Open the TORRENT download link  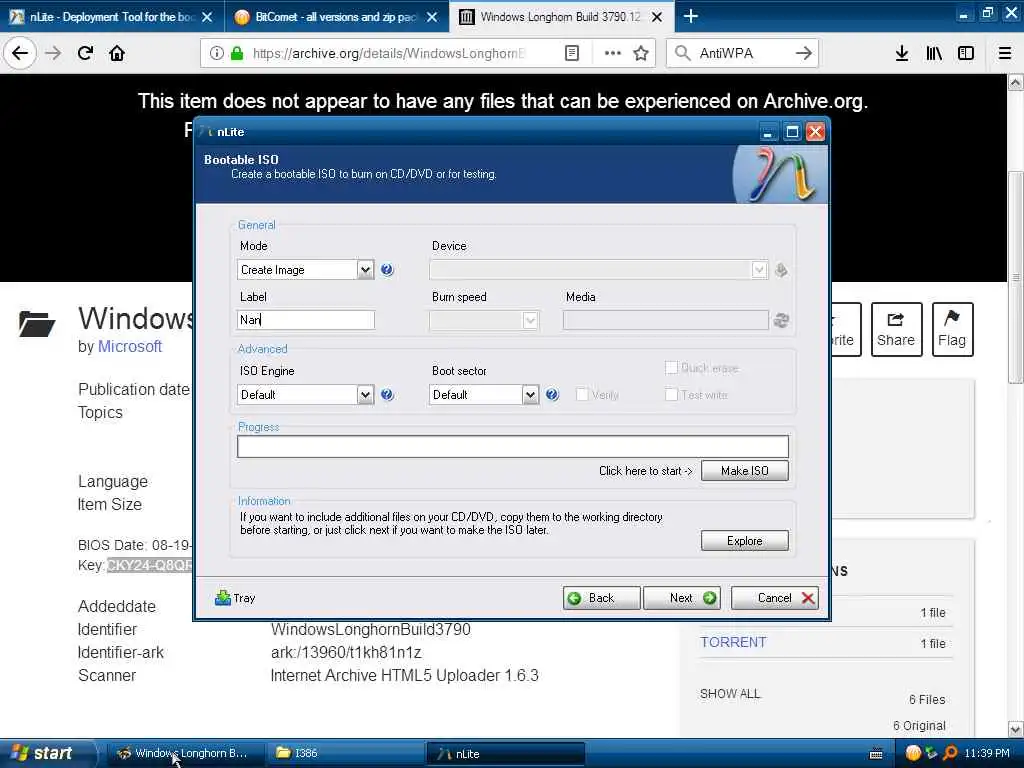(x=733, y=643)
